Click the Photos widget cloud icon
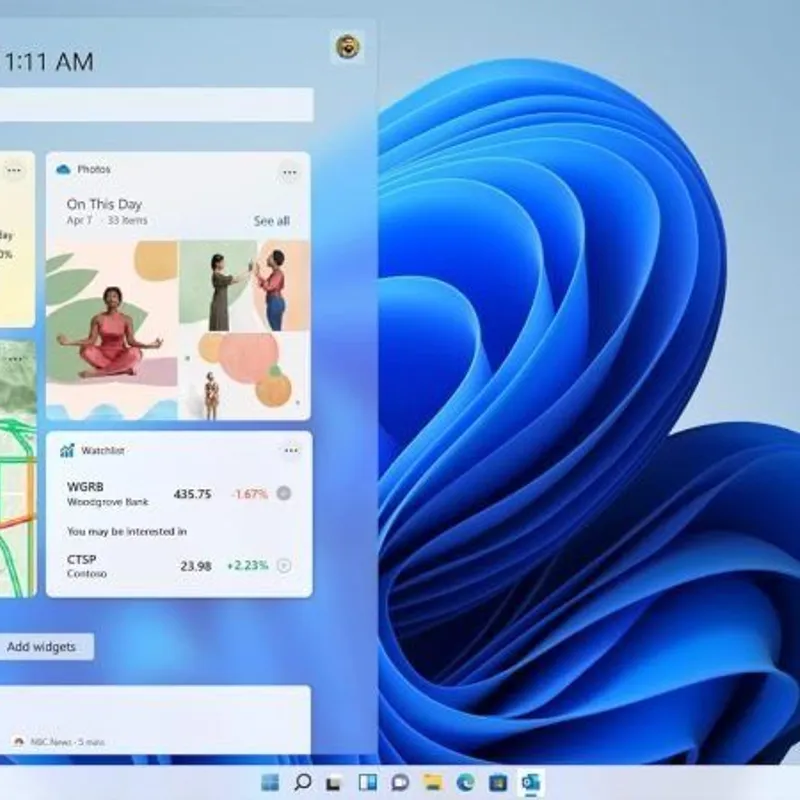Viewport: 800px width, 800px height. coord(63,169)
